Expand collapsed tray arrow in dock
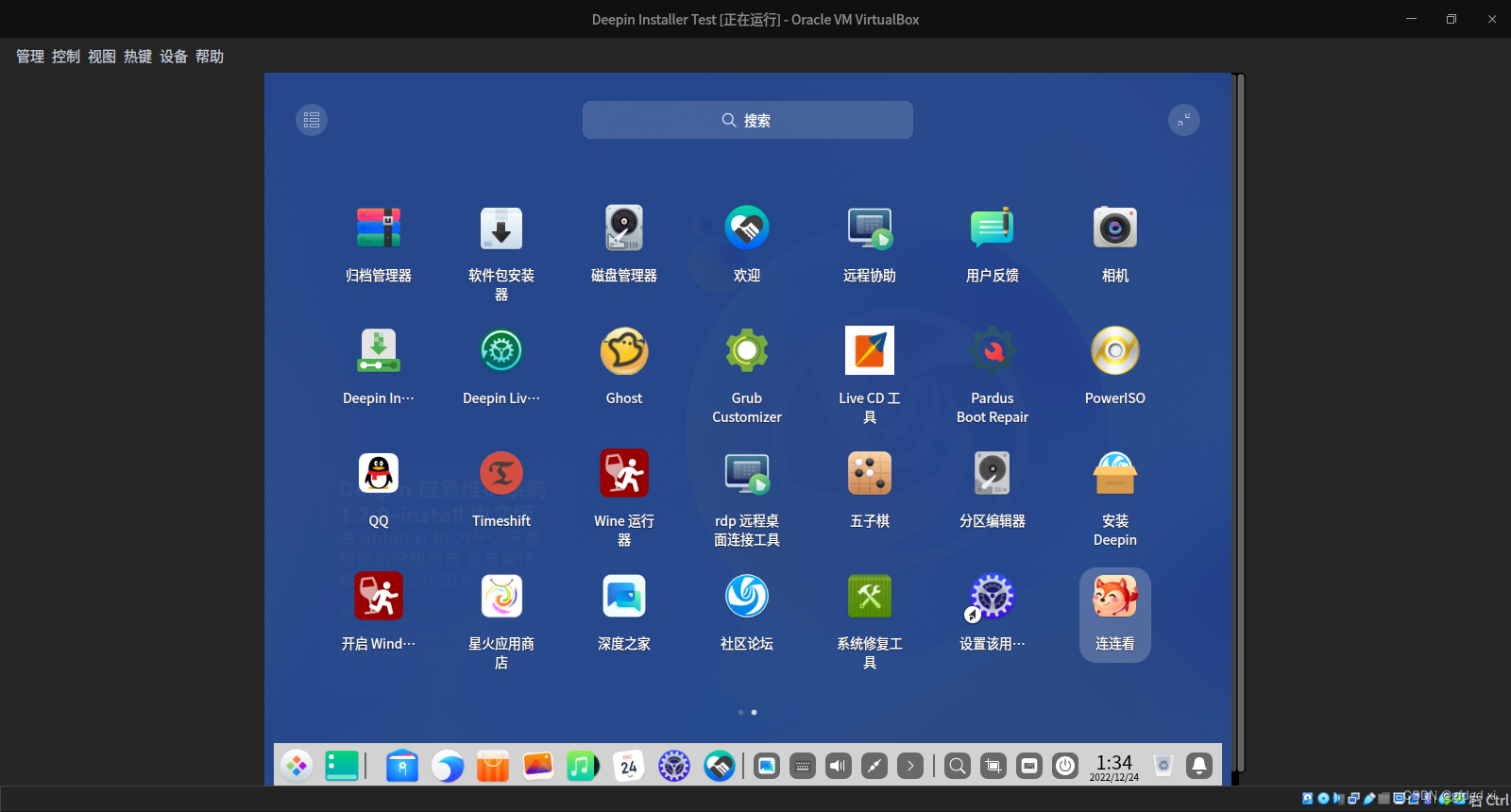This screenshot has width=1511, height=812. click(x=910, y=766)
